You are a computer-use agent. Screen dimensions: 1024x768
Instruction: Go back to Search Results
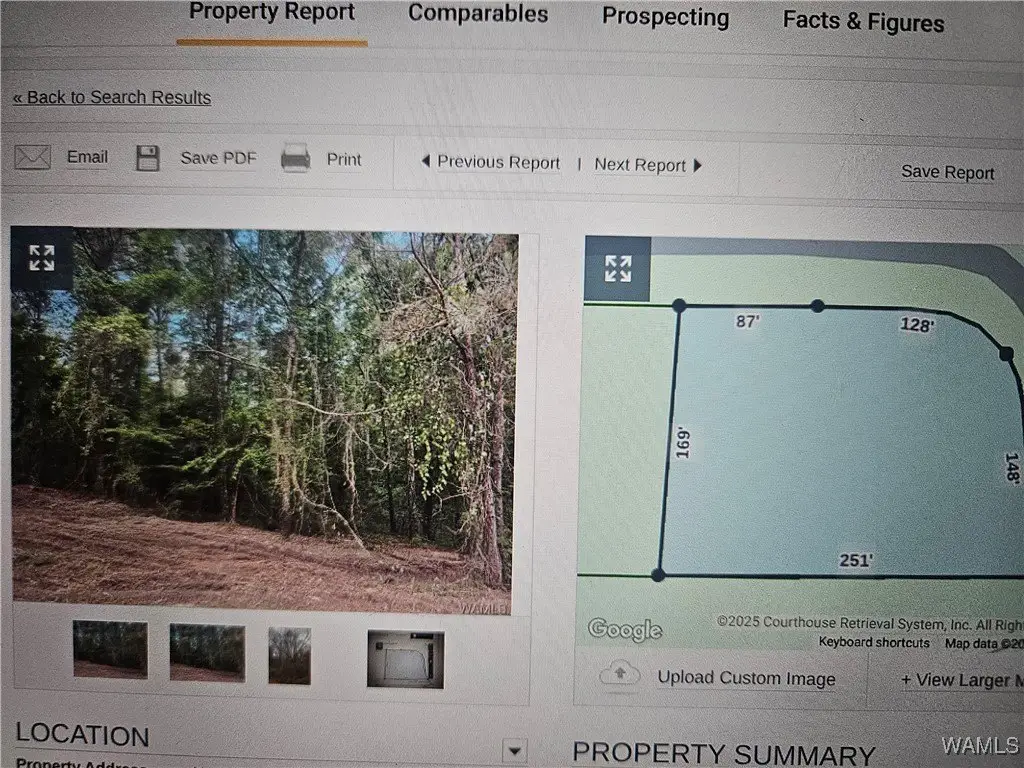[112, 97]
